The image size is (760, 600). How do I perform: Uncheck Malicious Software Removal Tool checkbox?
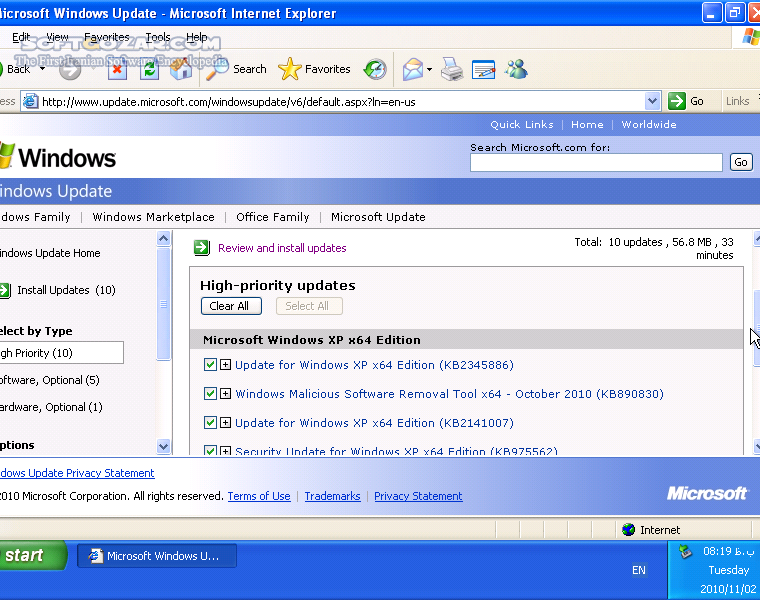pos(210,394)
